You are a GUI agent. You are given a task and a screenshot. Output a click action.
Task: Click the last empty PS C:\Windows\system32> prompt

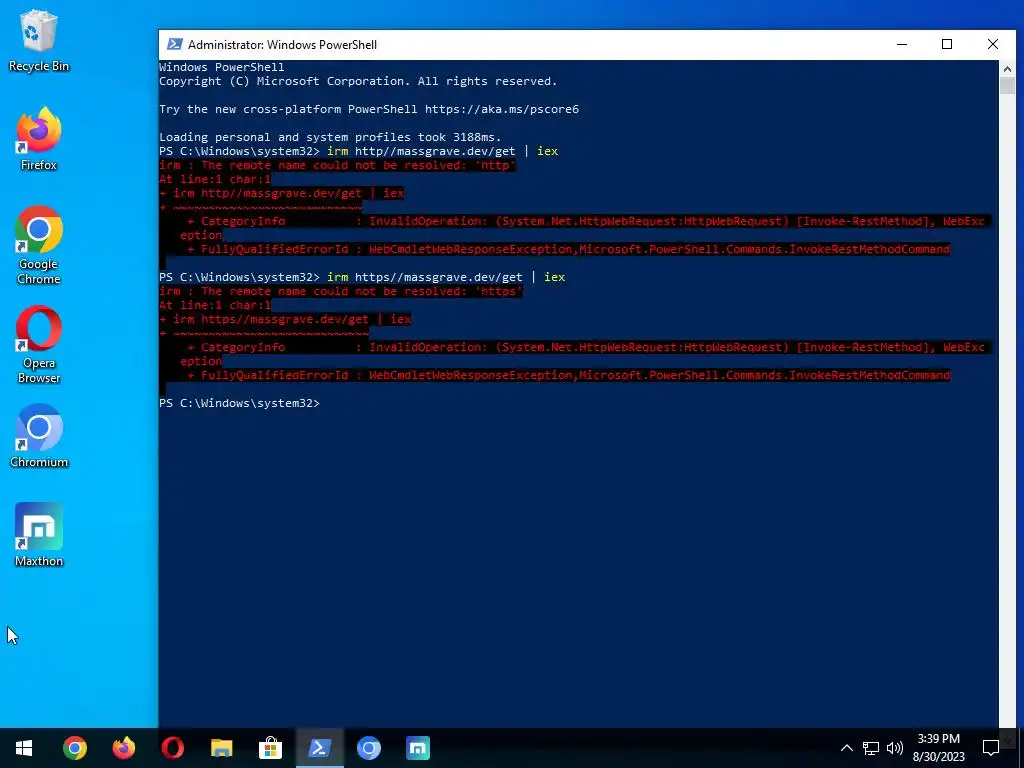tap(240, 403)
